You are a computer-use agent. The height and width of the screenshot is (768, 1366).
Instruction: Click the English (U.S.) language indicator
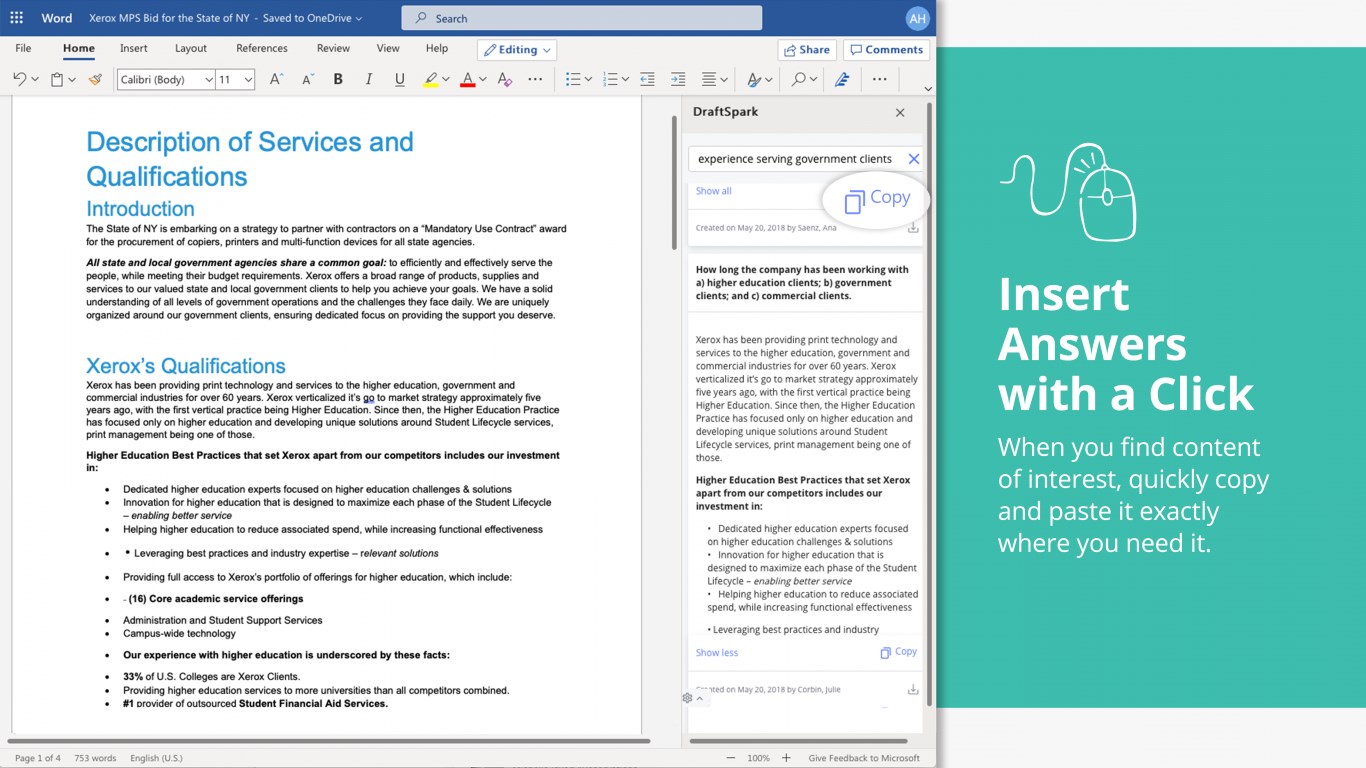[156, 758]
